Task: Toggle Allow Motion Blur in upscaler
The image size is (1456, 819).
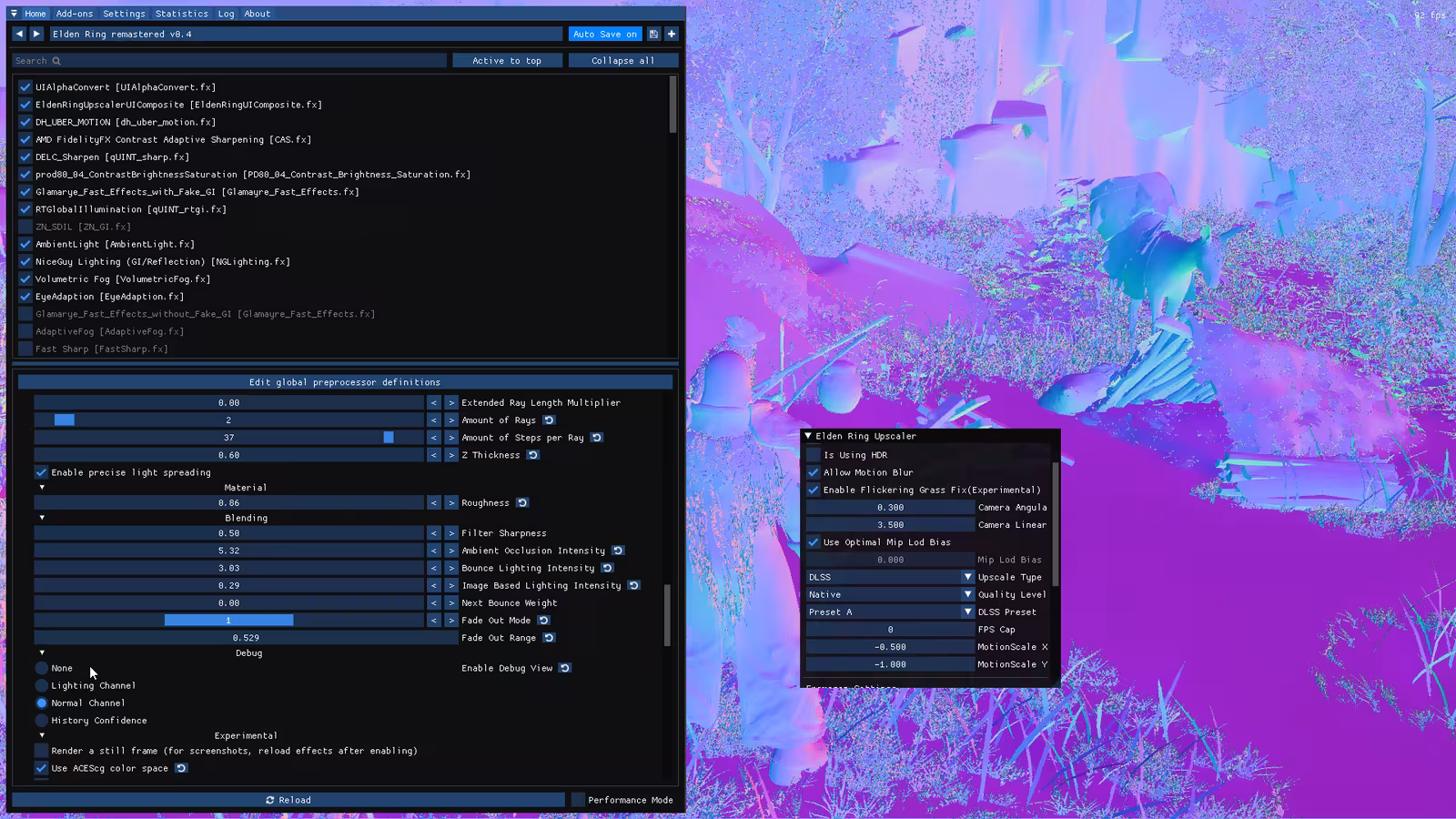Action: coord(814,472)
